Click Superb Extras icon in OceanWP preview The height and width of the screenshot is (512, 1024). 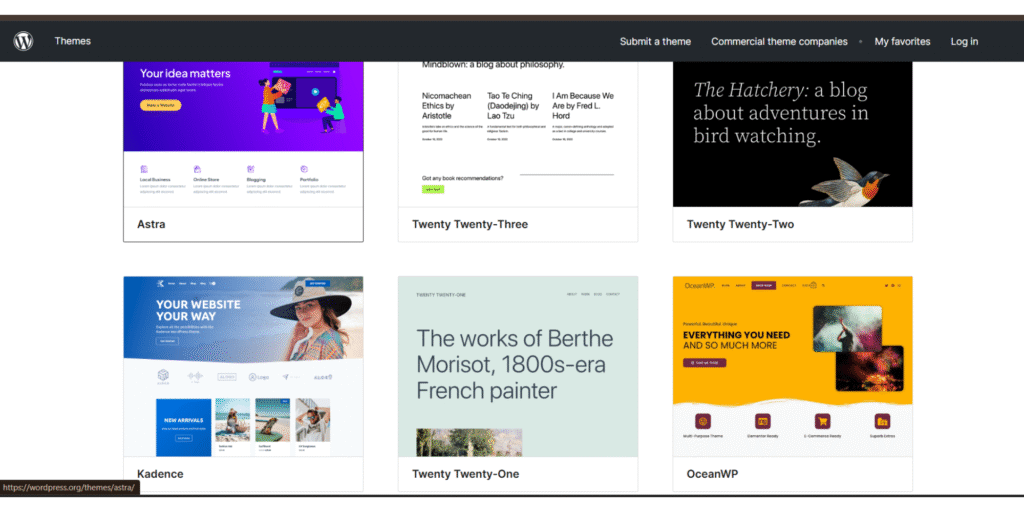coord(883,421)
